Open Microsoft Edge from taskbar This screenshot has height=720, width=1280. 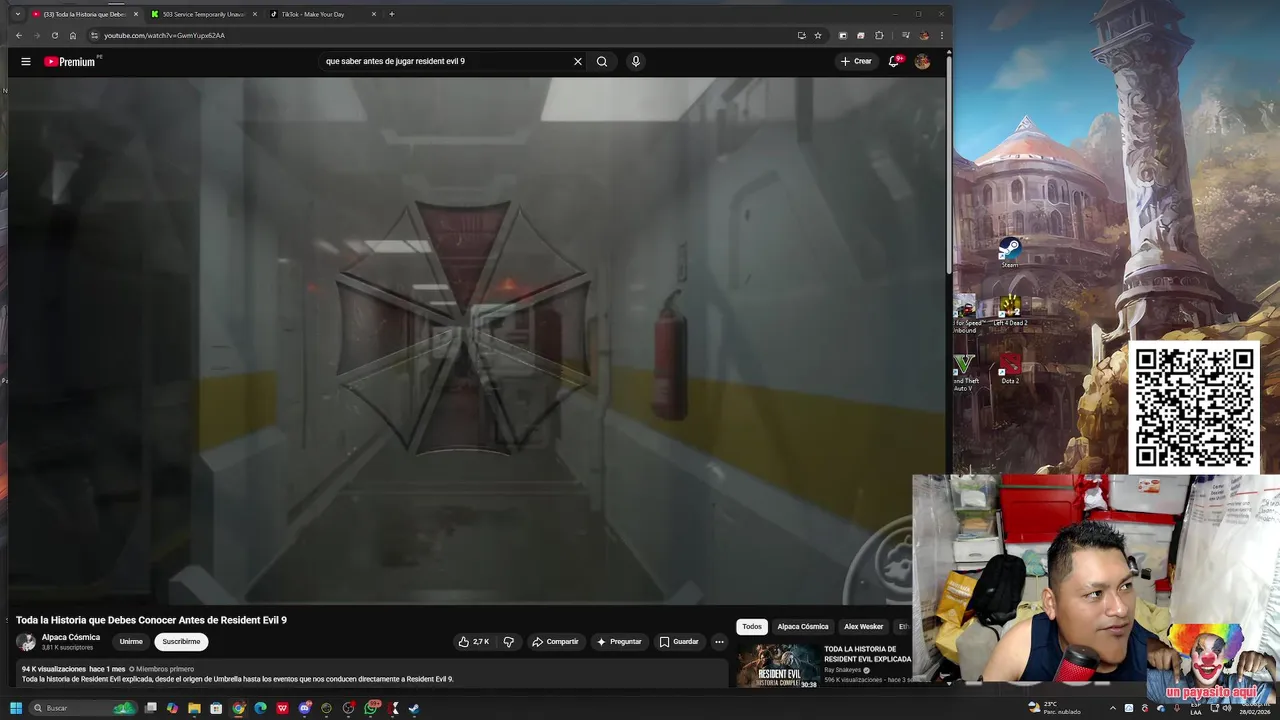click(260, 708)
